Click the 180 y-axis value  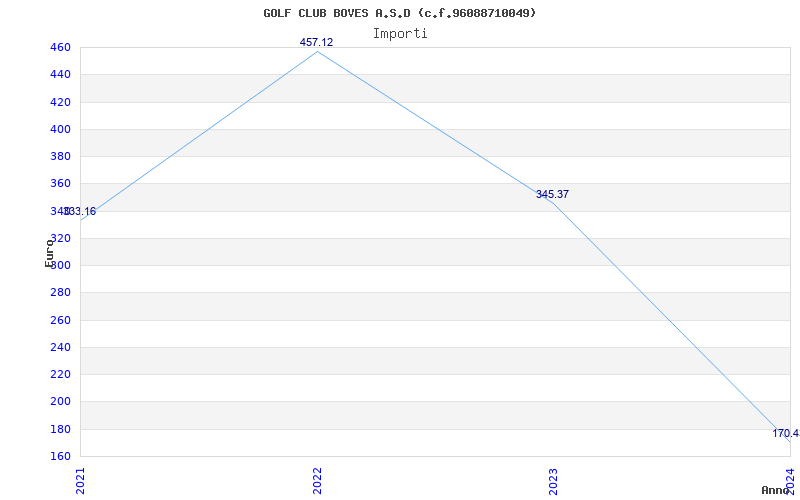tap(61, 429)
